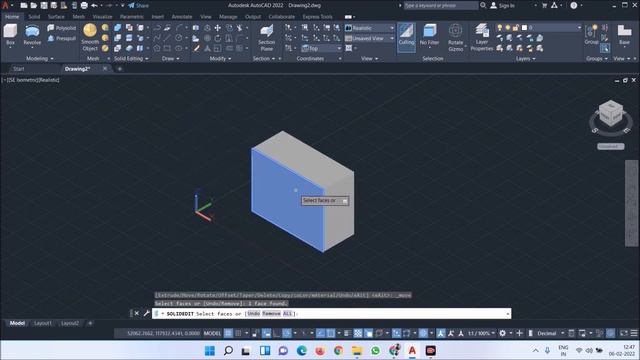Open the workspace switching gear icon
This screenshot has height=360, width=640.
click(502, 333)
